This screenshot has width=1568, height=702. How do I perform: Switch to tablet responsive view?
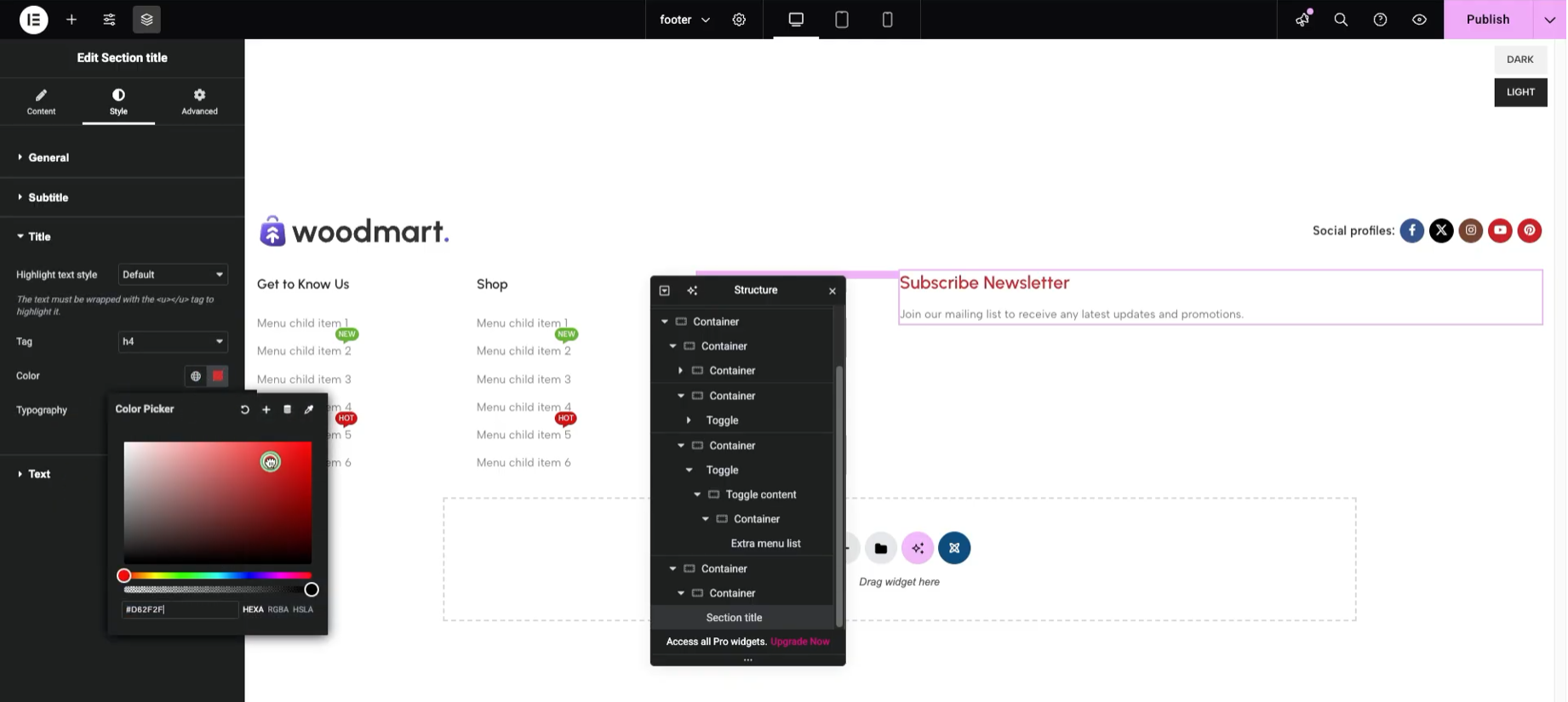pyautogui.click(x=841, y=20)
